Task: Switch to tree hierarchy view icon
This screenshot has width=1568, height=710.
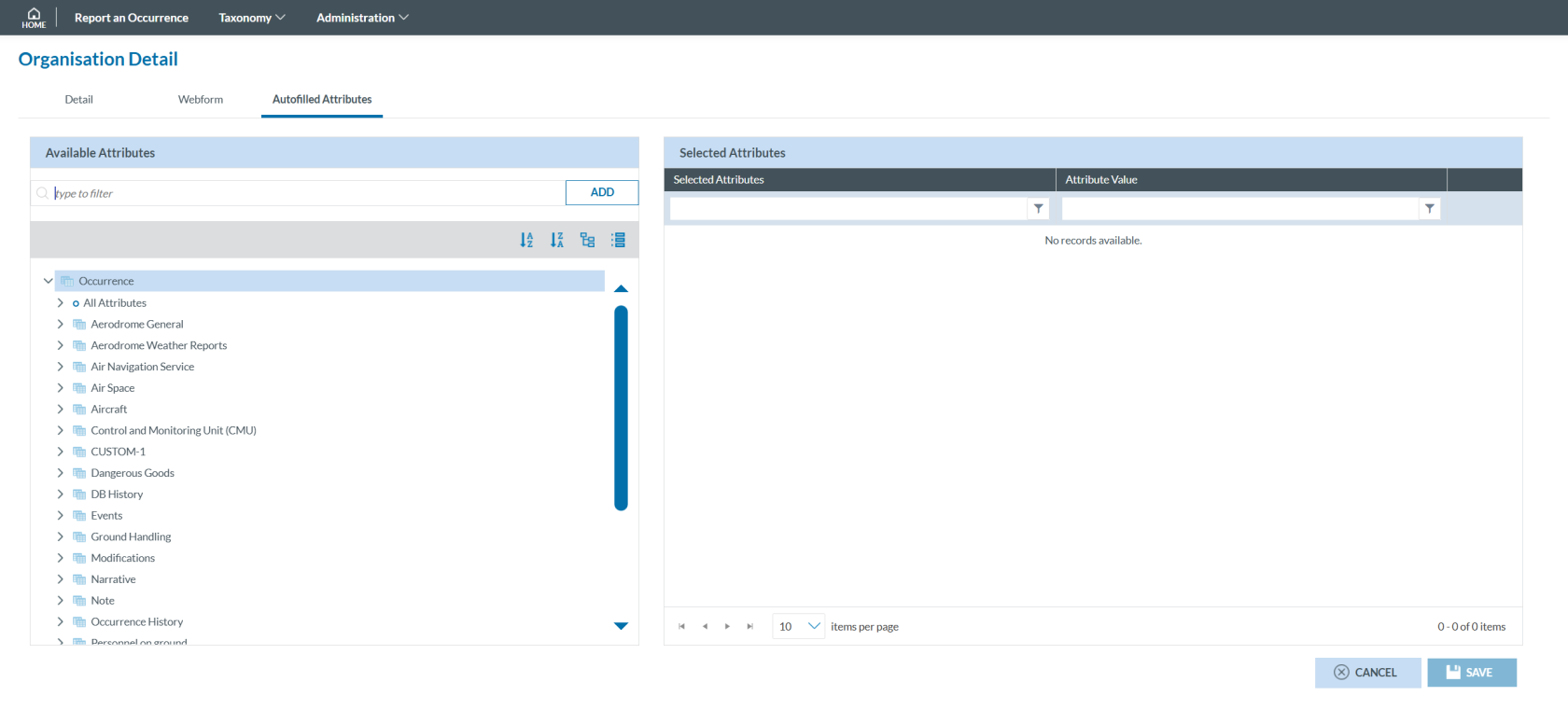Action: point(587,240)
